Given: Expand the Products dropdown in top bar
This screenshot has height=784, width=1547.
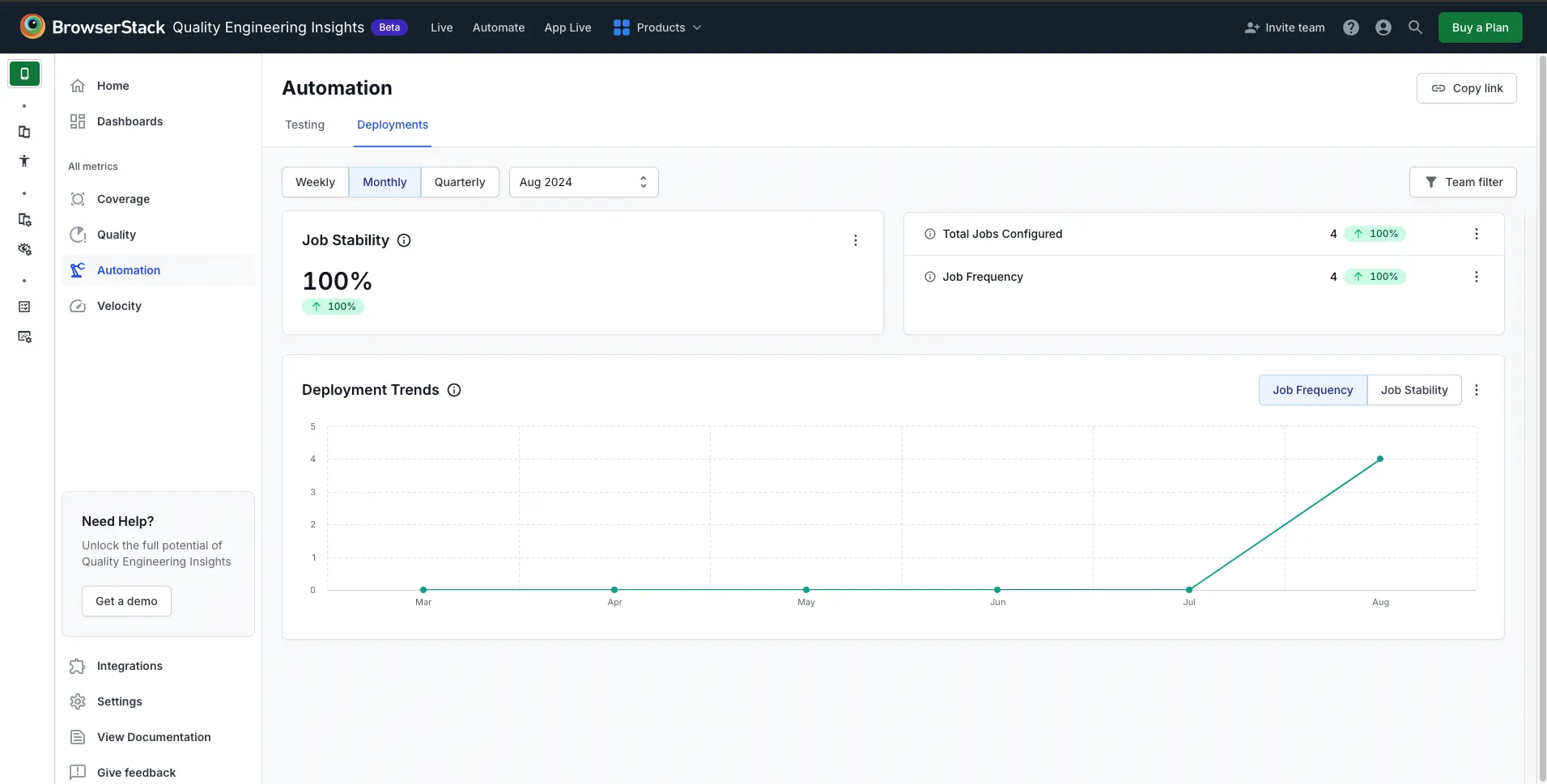Looking at the screenshot, I should 658,27.
